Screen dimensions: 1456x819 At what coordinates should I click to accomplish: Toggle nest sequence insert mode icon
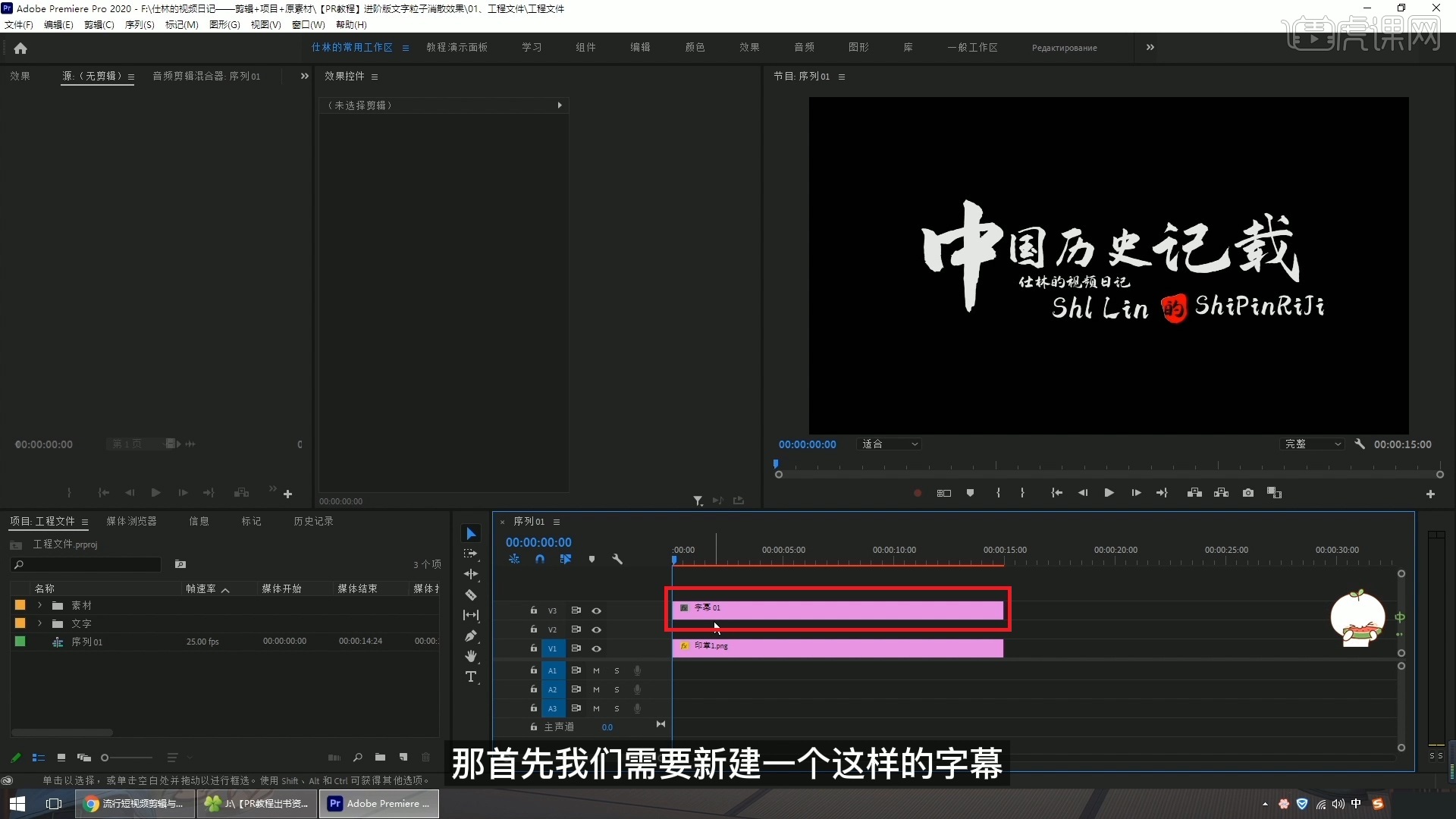(x=514, y=559)
